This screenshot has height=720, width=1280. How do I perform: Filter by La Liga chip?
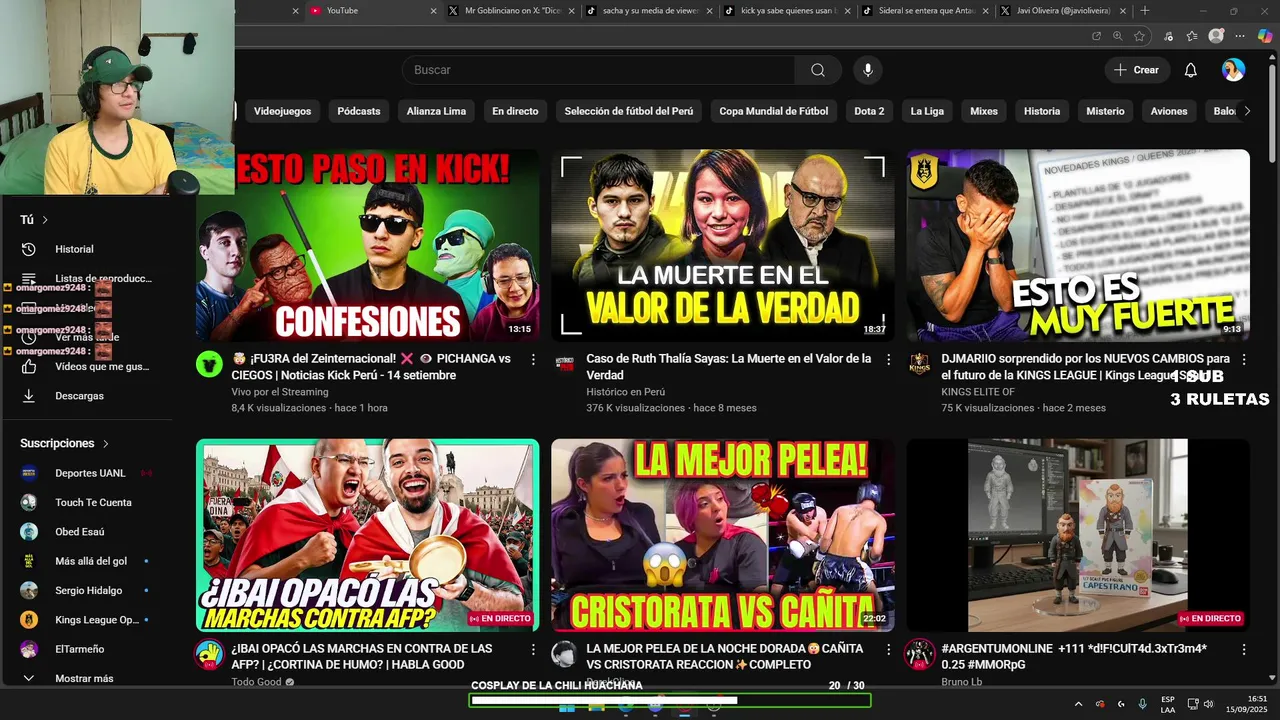(x=927, y=111)
